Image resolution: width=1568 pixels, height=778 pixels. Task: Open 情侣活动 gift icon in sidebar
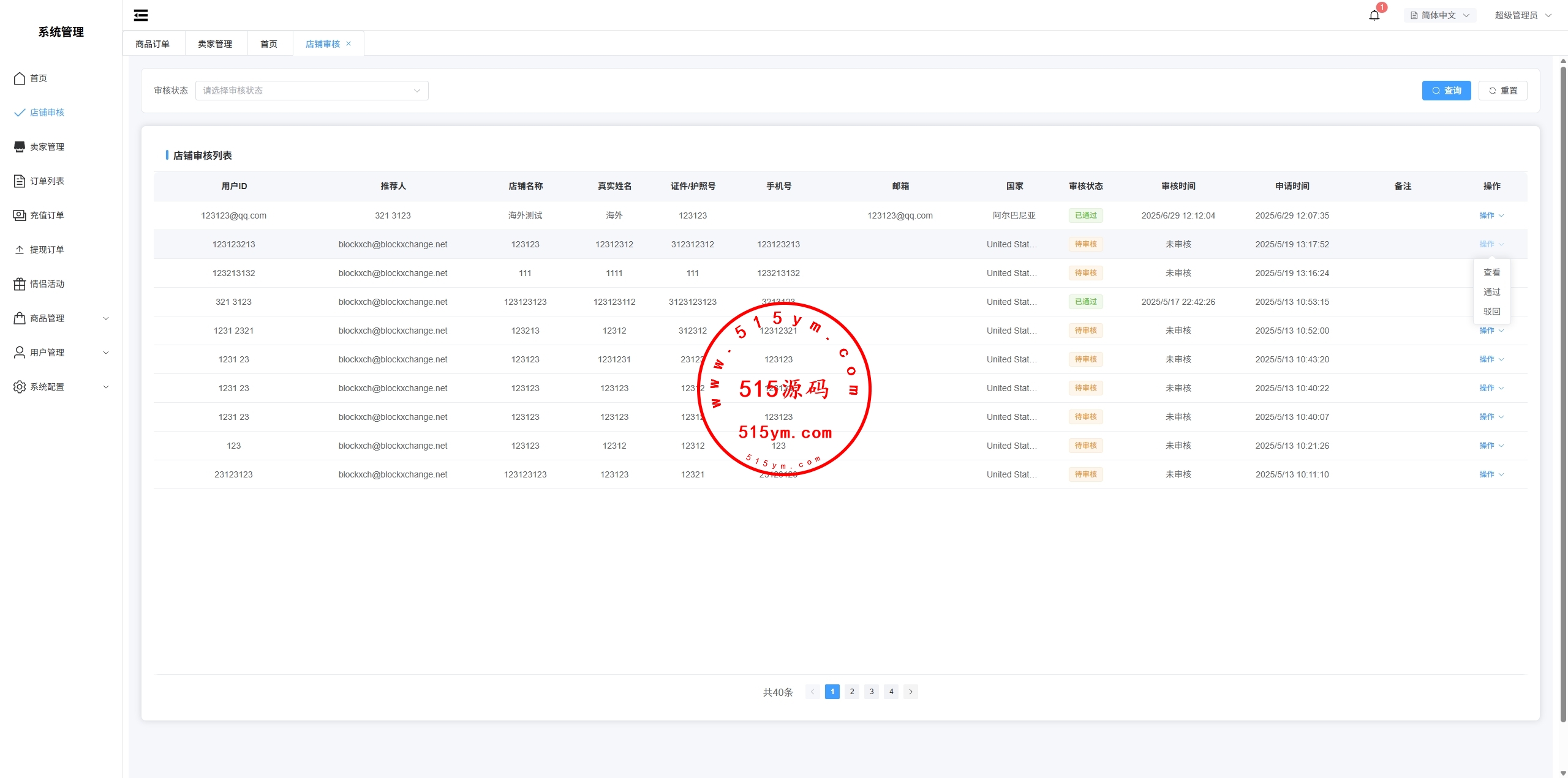pyautogui.click(x=20, y=284)
